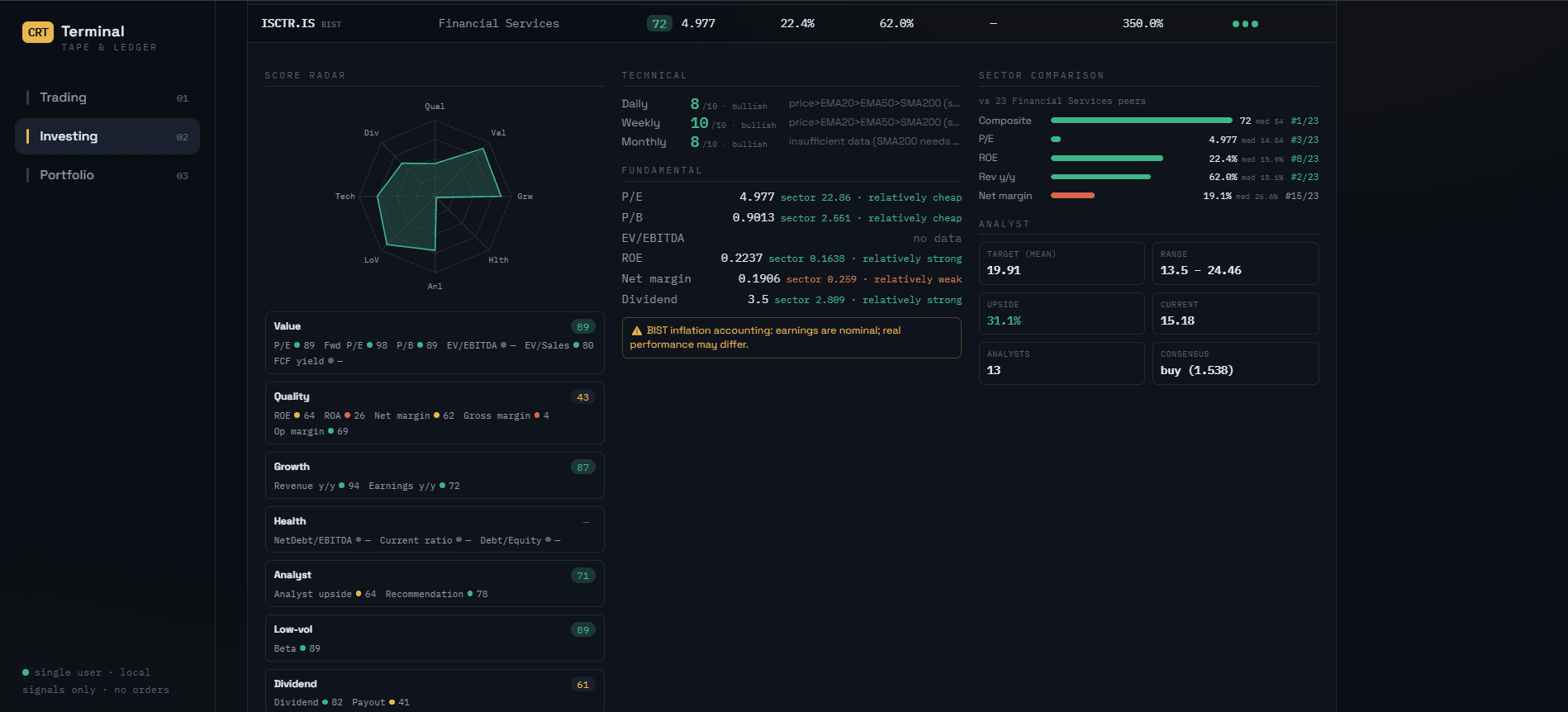Image resolution: width=1568 pixels, height=712 pixels.
Task: Click the single user local status indicator
Action: (x=87, y=672)
